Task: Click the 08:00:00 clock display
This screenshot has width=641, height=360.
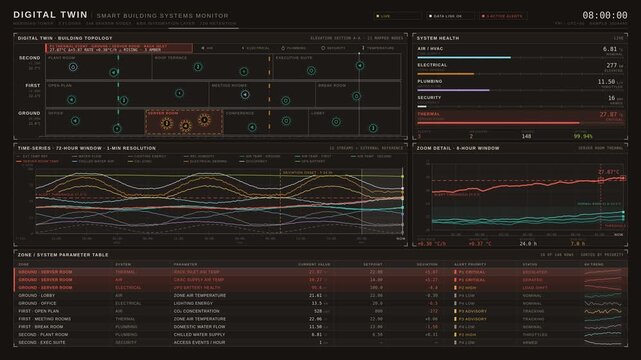Action: point(605,16)
